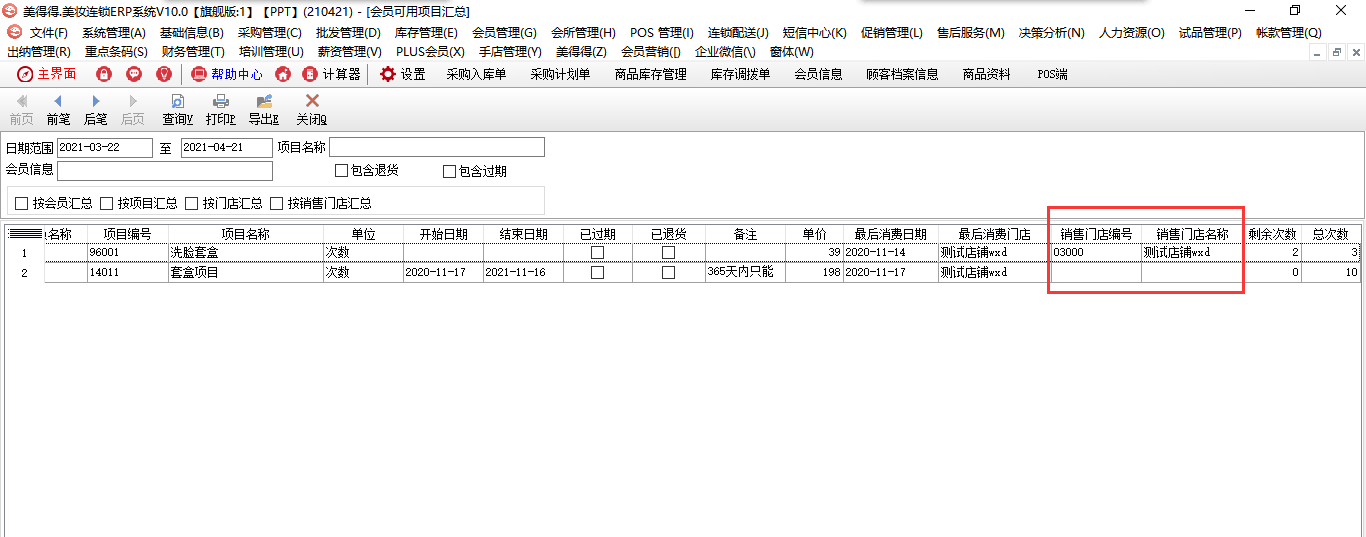Open the POS 管理(I) menu

(x=661, y=33)
